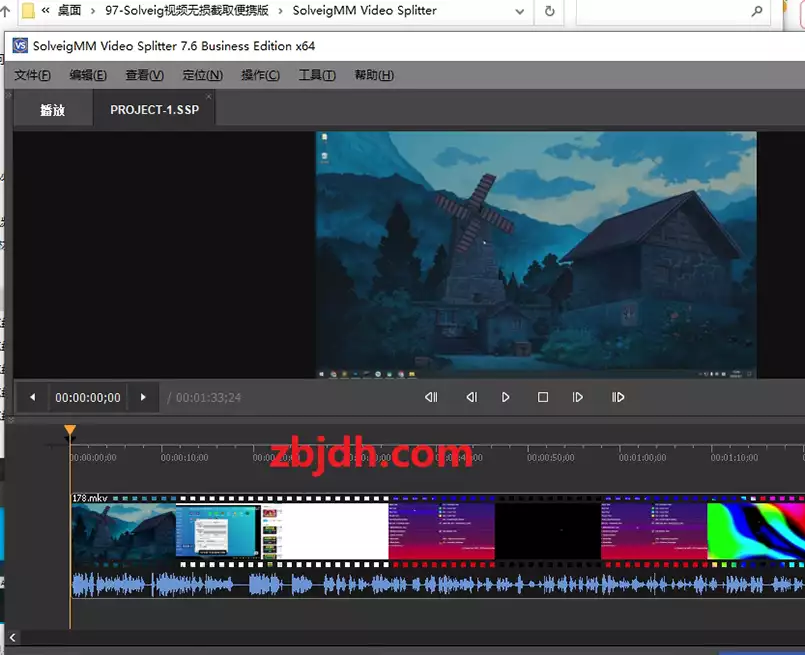Click the SolveigMM Video Splitter title bar icon
805x655 pixels.
click(20, 46)
